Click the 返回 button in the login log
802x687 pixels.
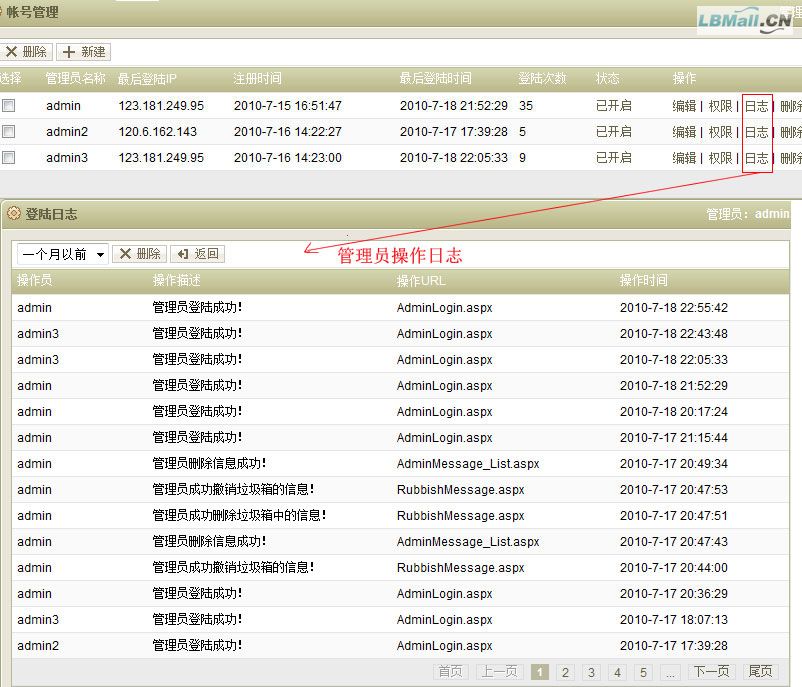tap(197, 254)
